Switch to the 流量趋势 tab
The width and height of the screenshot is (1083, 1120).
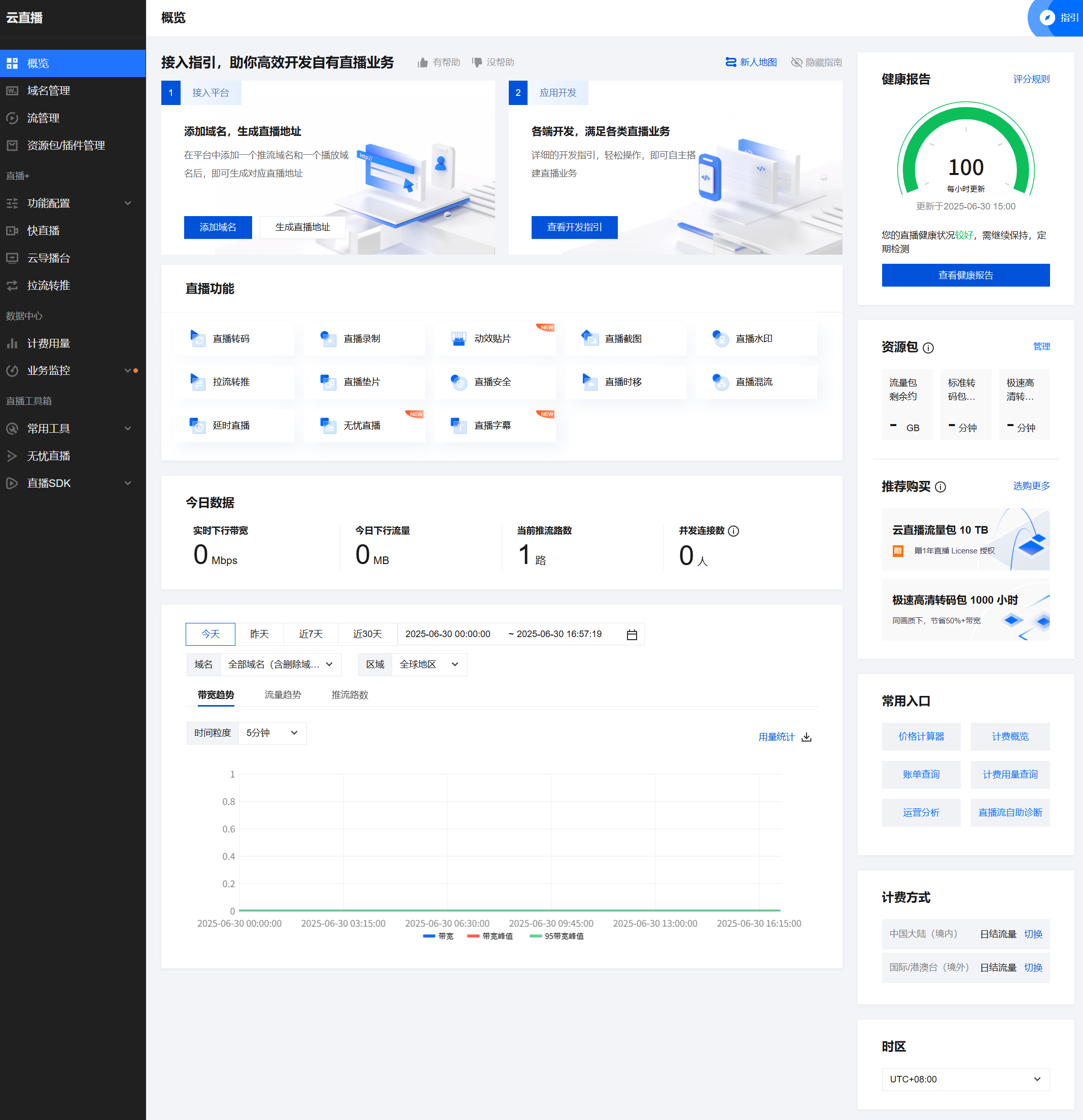click(283, 695)
